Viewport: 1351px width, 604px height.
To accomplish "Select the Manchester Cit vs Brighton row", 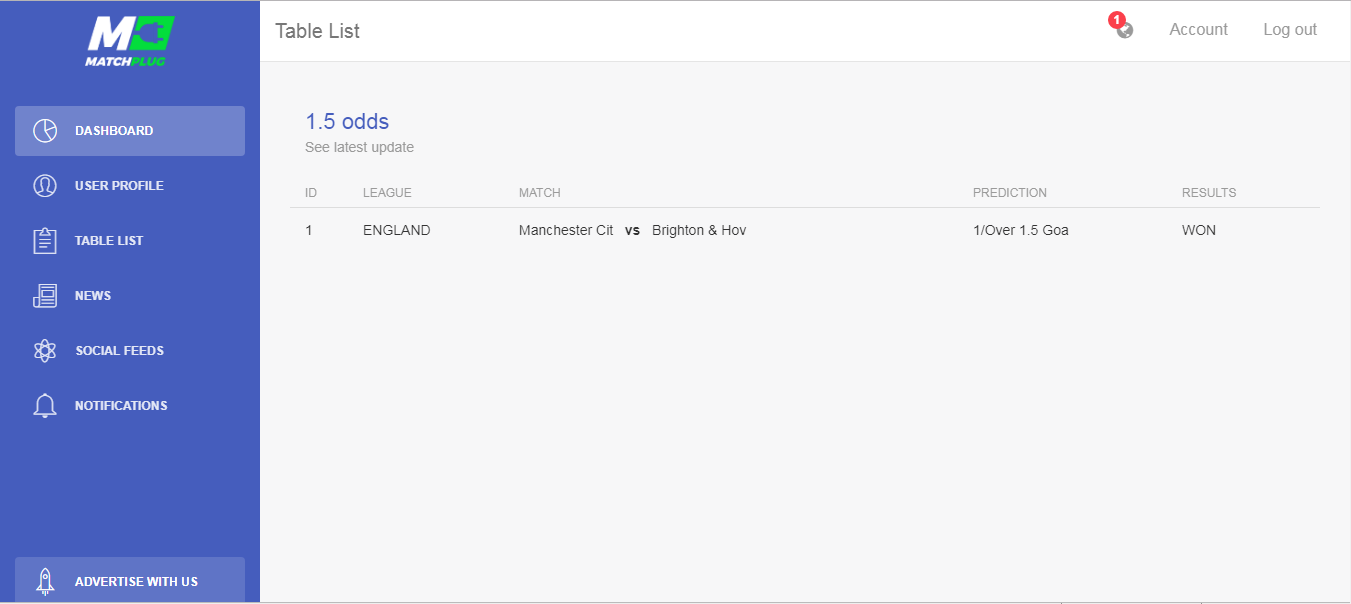I will pyautogui.click(x=805, y=231).
